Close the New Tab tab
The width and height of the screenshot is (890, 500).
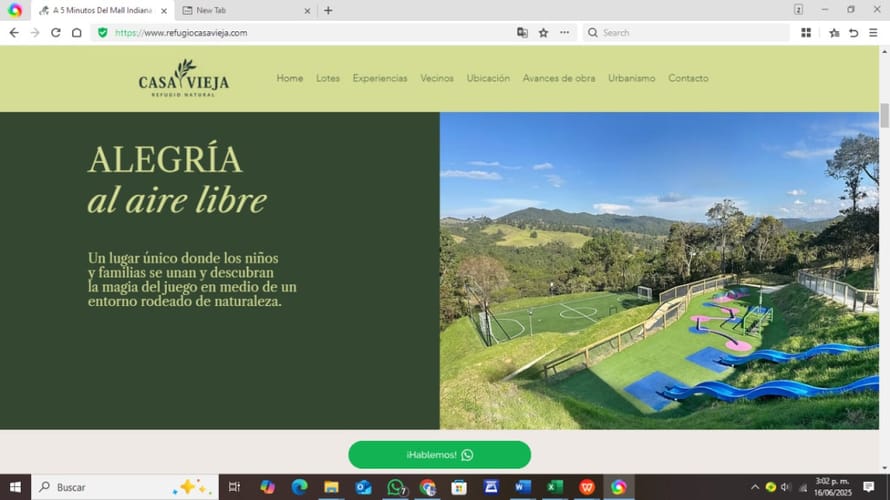tap(307, 11)
